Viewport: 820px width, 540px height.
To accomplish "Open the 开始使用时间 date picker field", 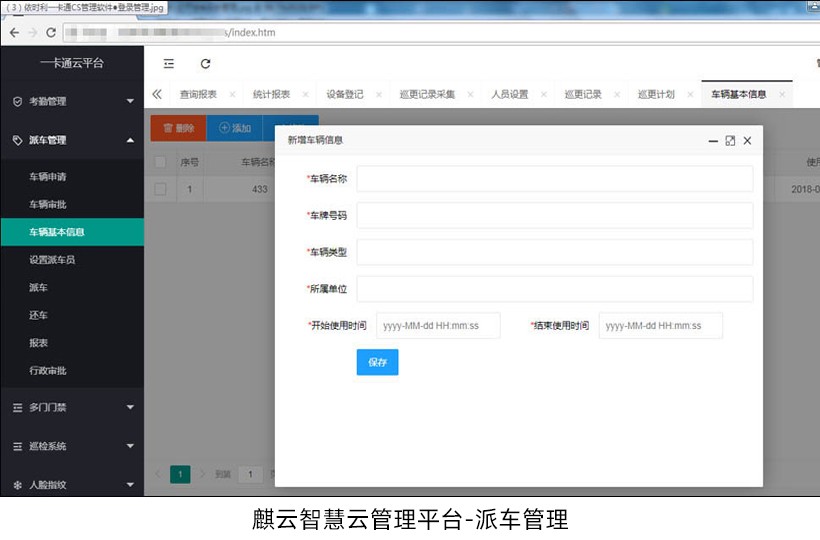I will click(x=438, y=326).
